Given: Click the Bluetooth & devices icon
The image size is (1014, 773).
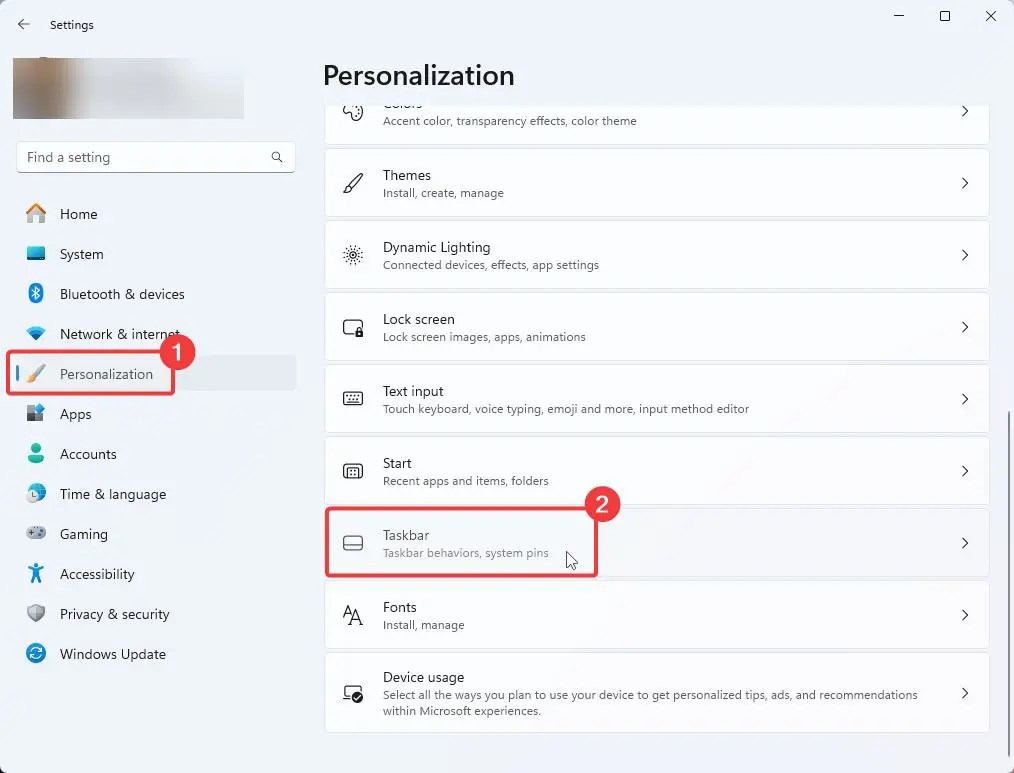Looking at the screenshot, I should tap(36, 294).
